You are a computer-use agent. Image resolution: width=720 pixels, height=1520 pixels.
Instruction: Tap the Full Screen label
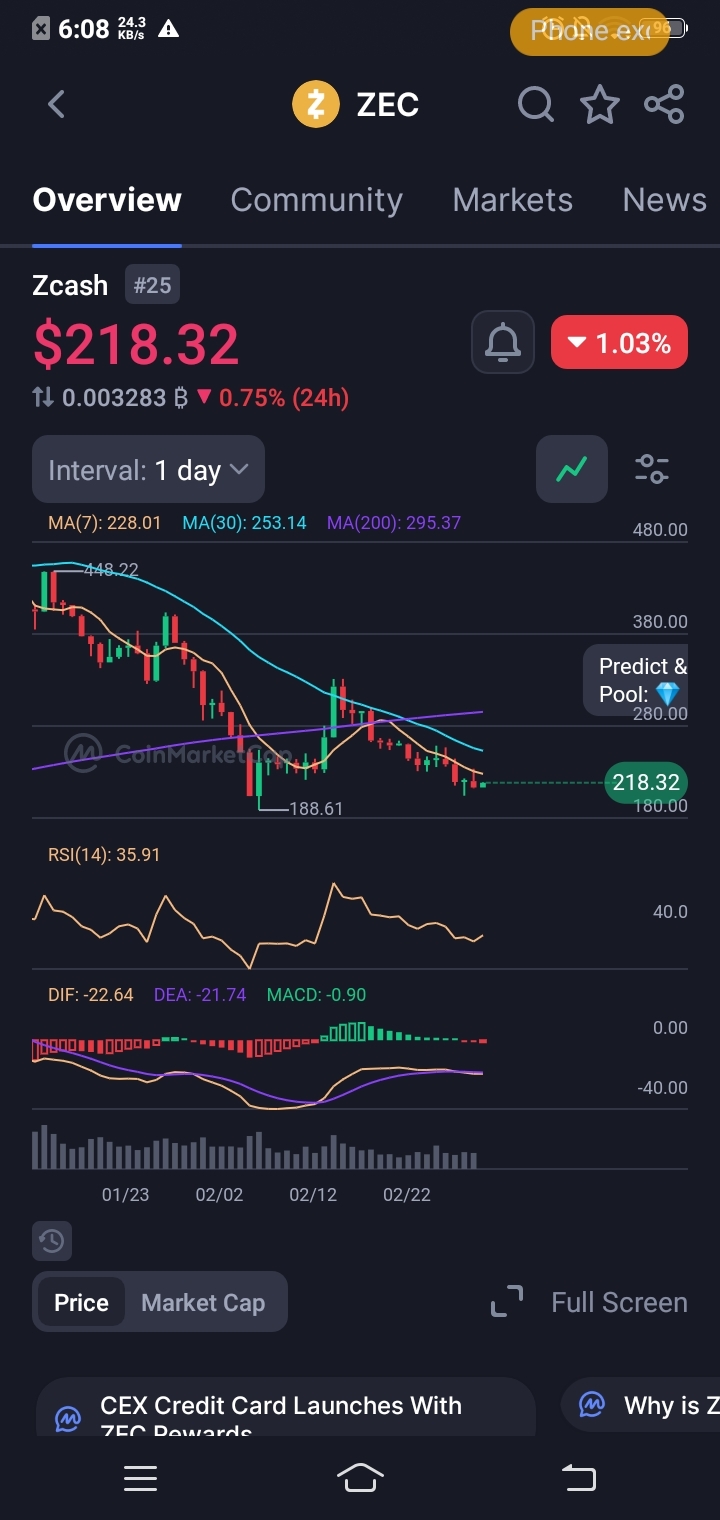point(619,1302)
